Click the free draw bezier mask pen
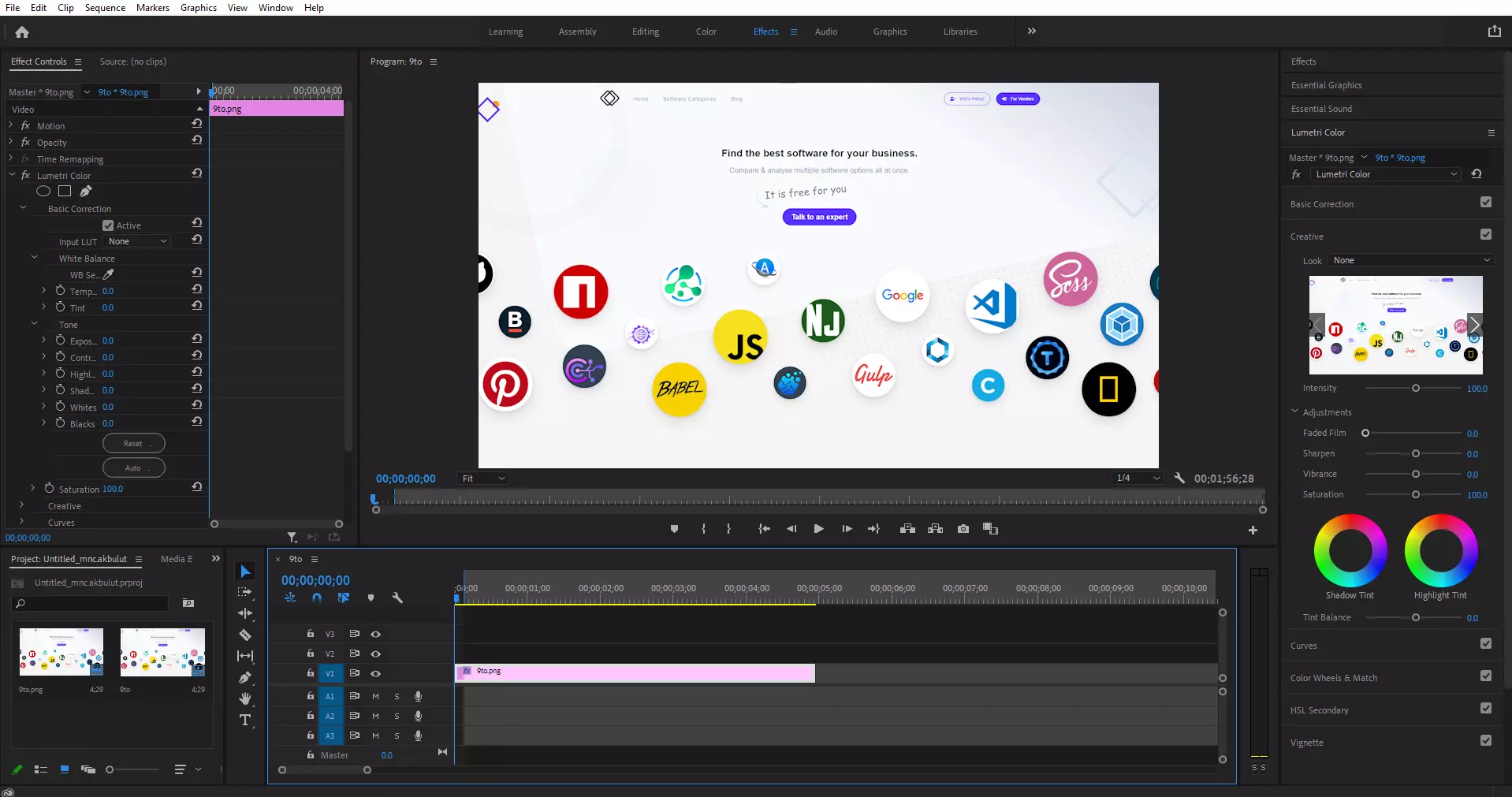 [86, 191]
